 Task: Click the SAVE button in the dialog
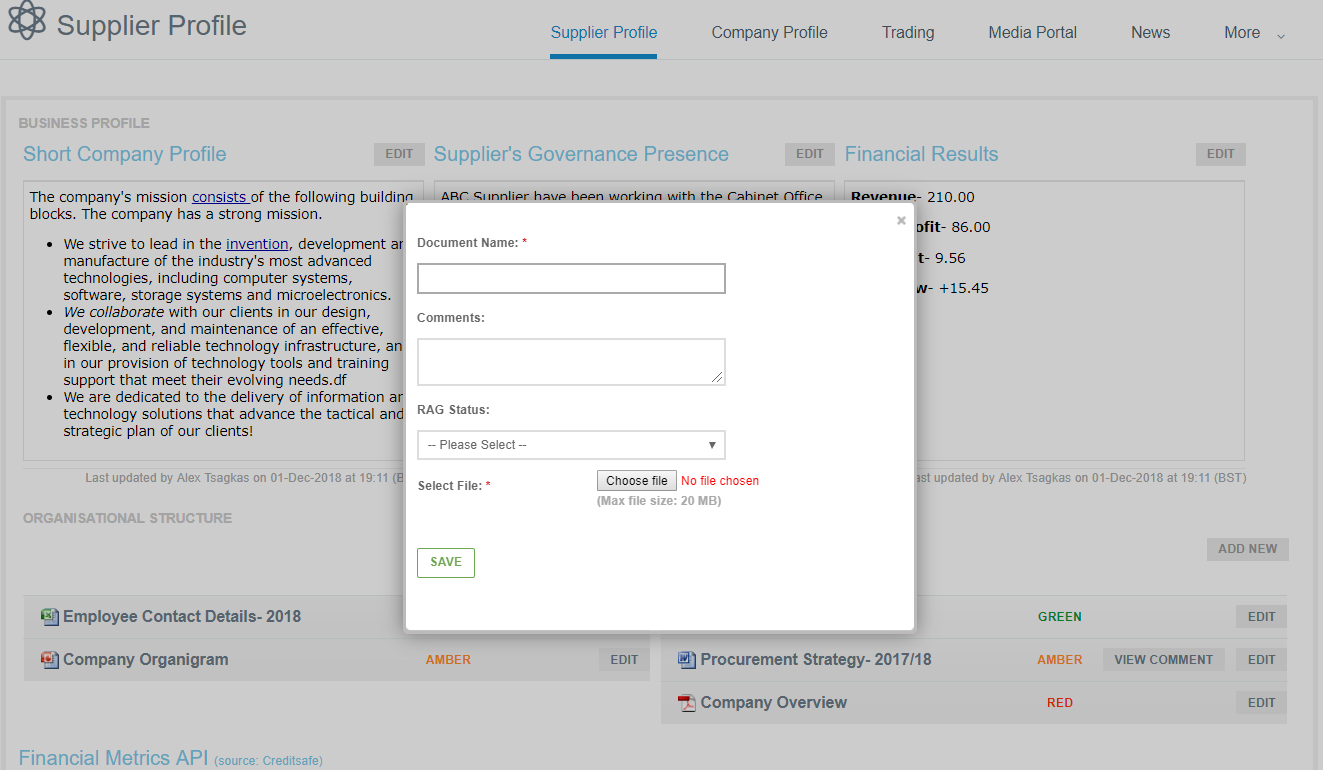[x=445, y=562]
